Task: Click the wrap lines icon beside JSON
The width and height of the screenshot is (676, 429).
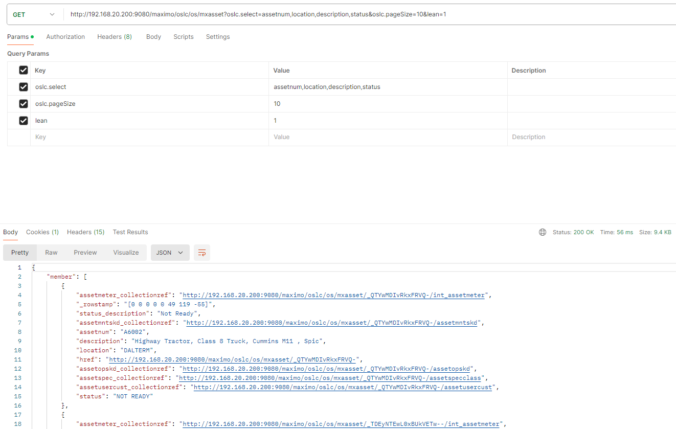Action: pyautogui.click(x=202, y=253)
